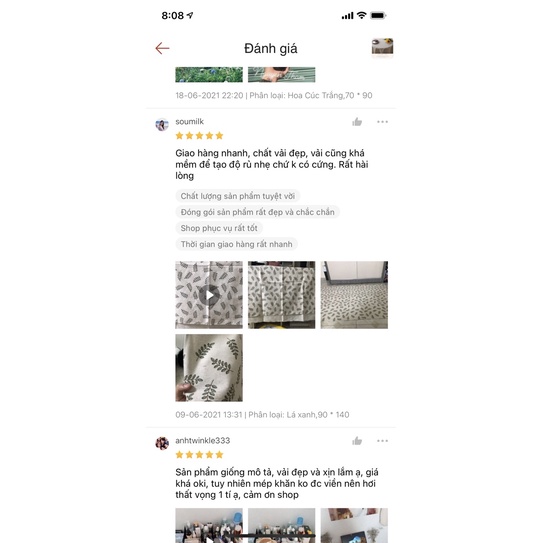Open the username soumilk
The image size is (543, 543).
[x=189, y=122]
